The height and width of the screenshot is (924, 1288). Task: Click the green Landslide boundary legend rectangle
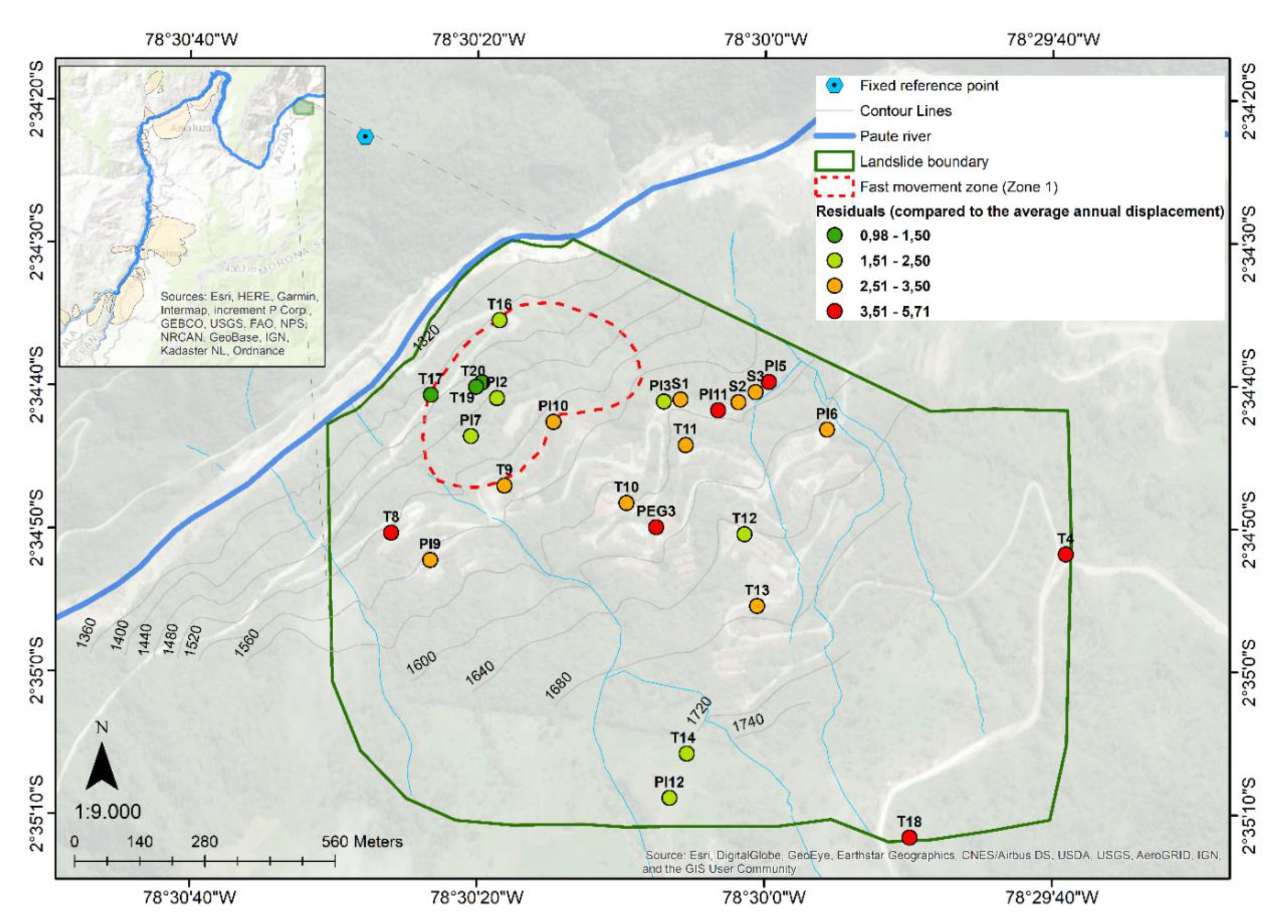[x=834, y=161]
